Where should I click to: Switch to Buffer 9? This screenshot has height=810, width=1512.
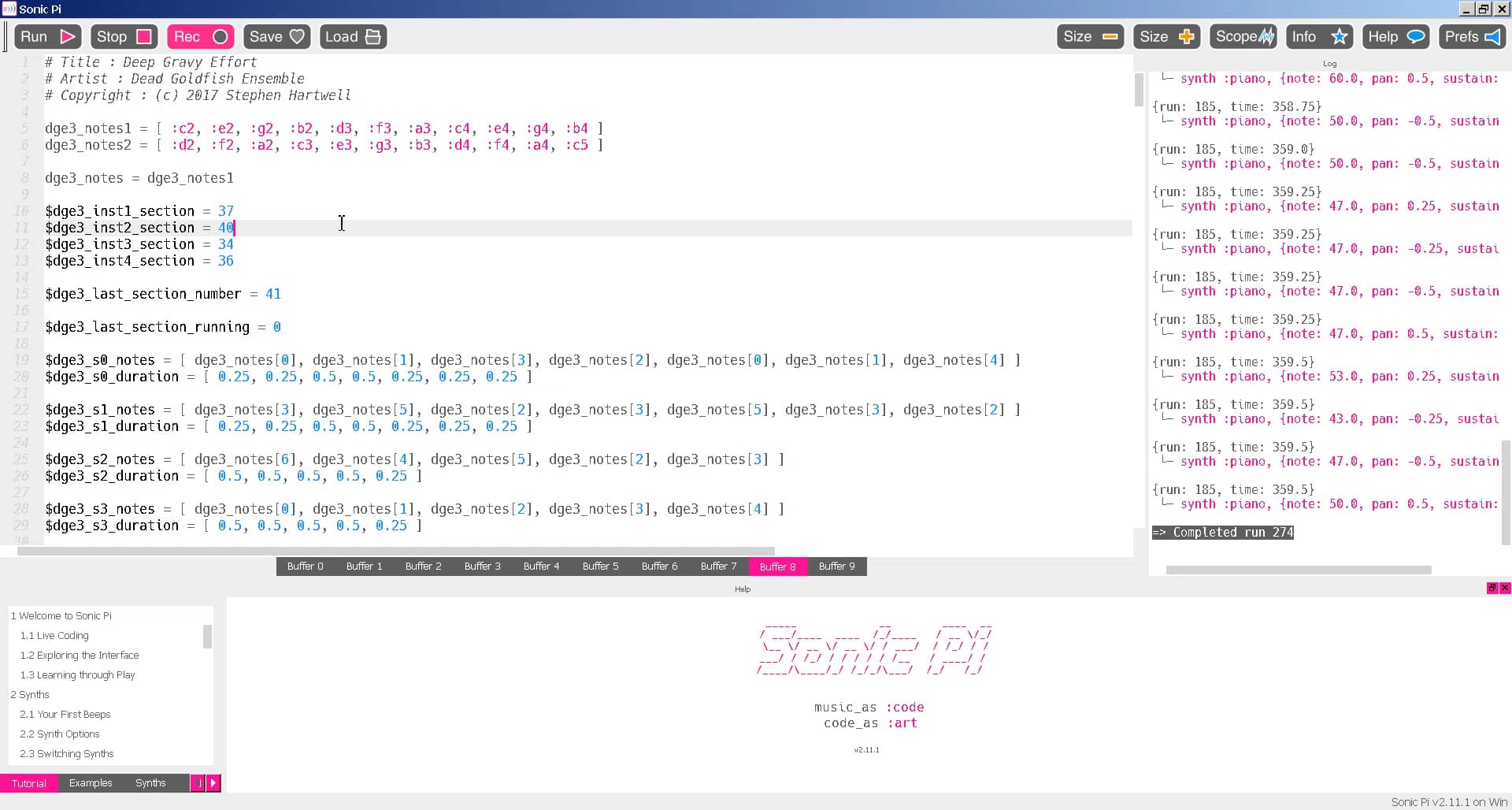tap(837, 567)
